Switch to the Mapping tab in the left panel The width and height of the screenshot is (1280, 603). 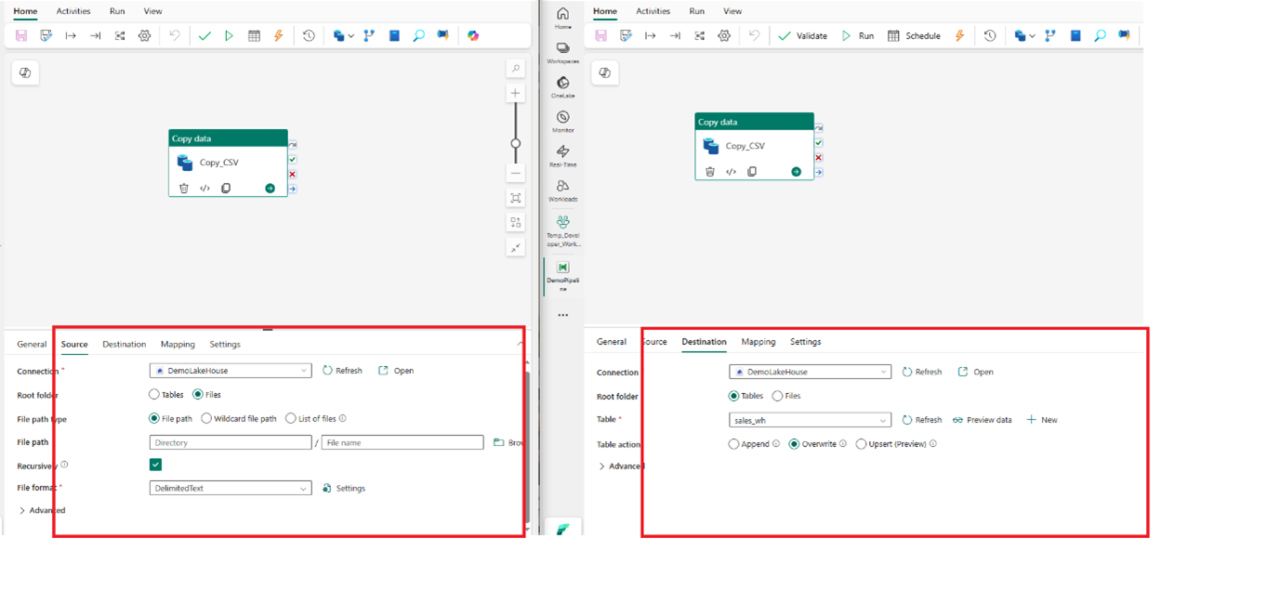178,344
